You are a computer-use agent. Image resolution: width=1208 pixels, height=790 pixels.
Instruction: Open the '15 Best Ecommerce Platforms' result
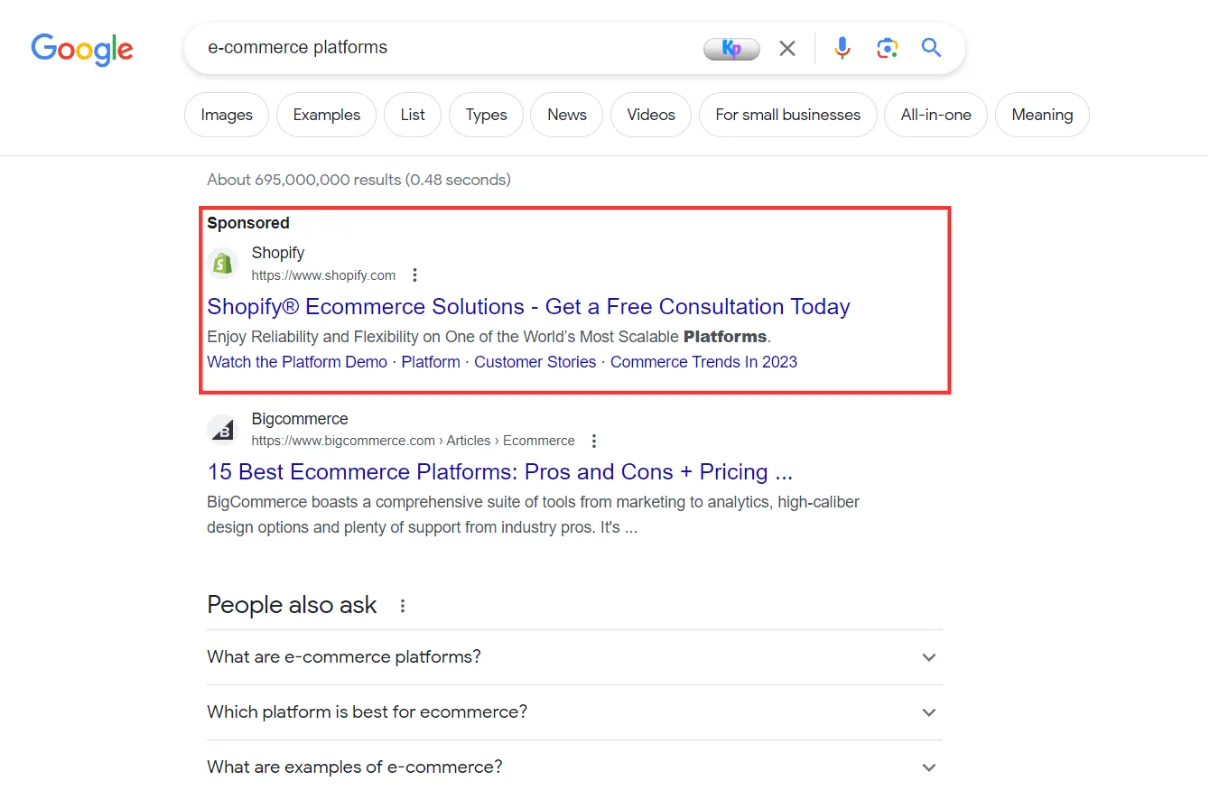coord(499,471)
